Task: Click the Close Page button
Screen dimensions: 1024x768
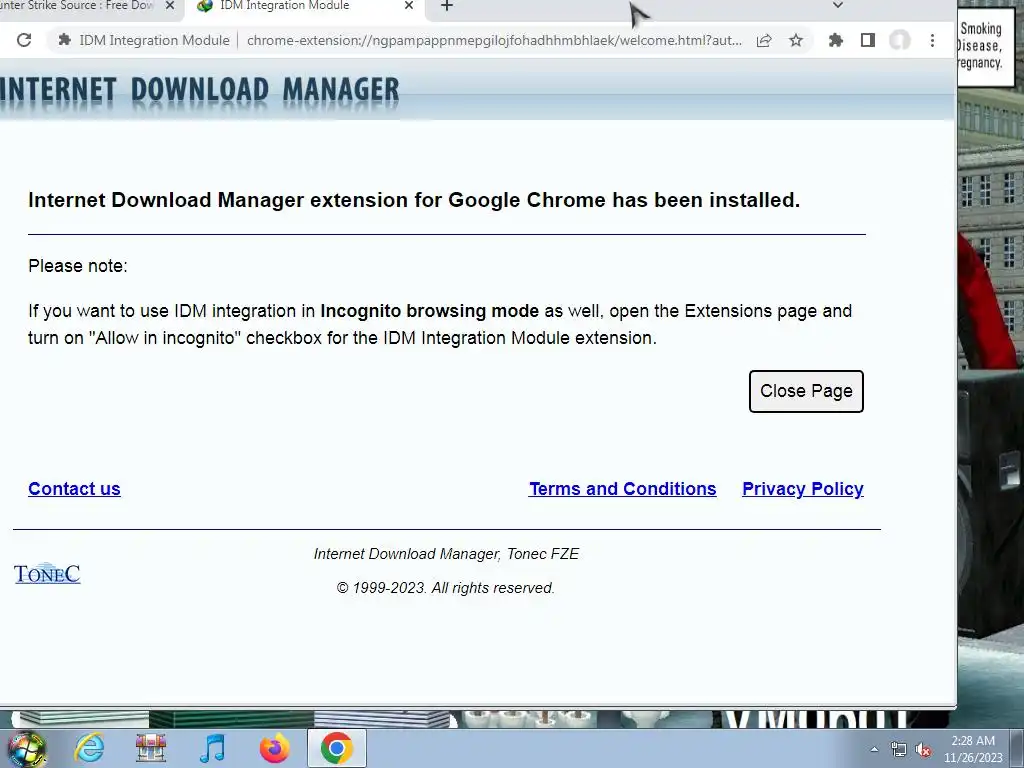Action: (x=806, y=391)
